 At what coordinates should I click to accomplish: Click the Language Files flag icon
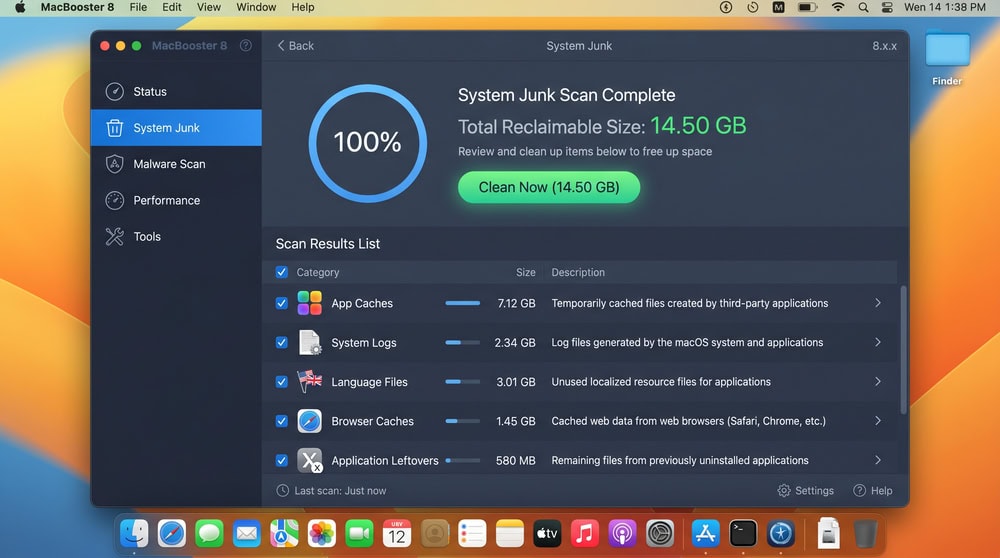coord(310,381)
